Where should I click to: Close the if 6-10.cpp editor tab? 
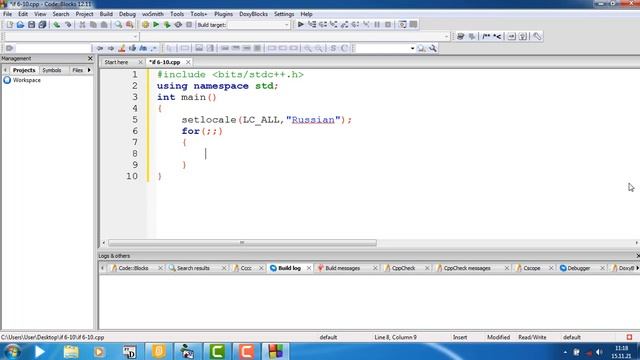(x=188, y=62)
